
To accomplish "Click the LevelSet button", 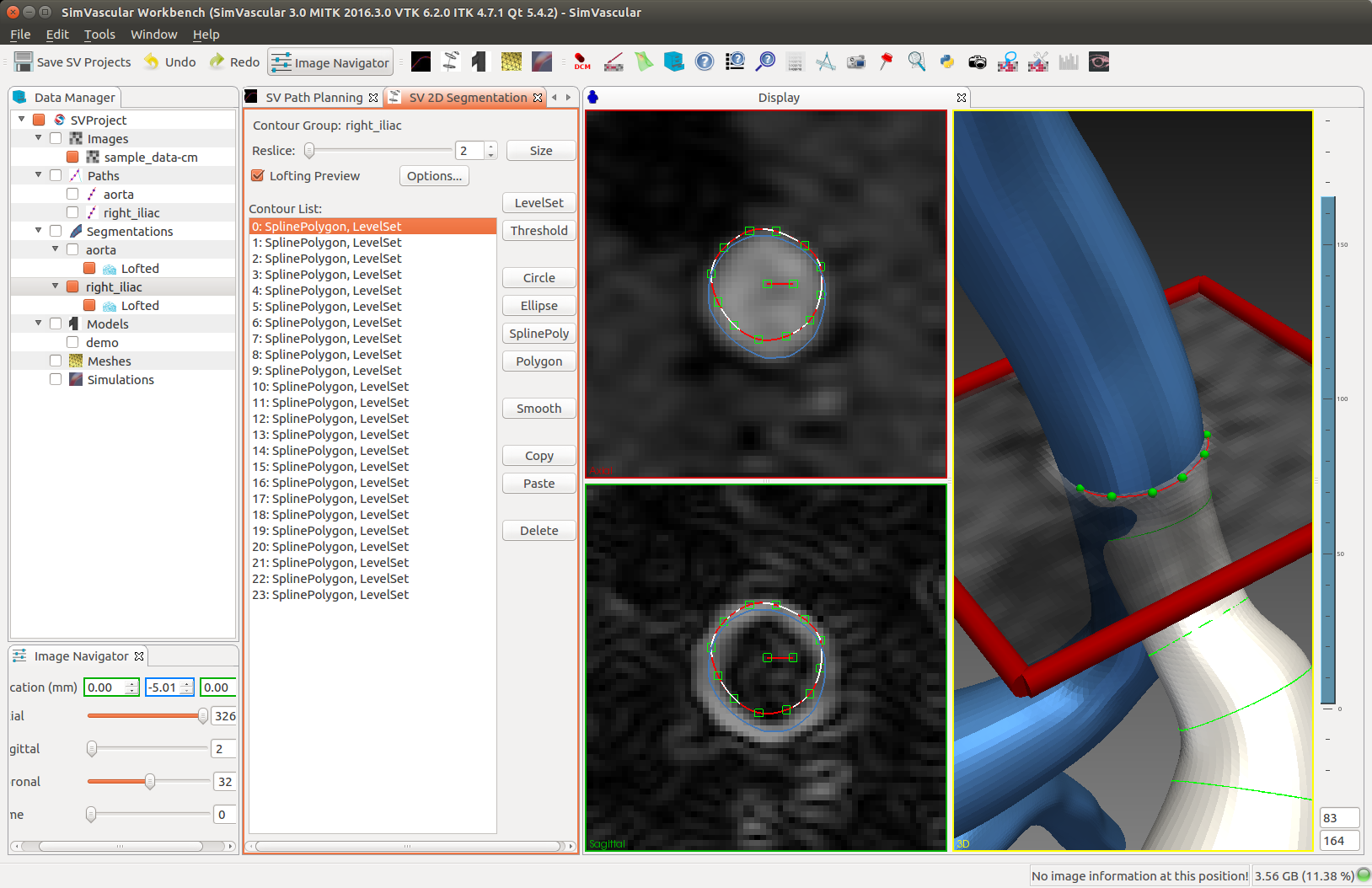I will pos(539,203).
